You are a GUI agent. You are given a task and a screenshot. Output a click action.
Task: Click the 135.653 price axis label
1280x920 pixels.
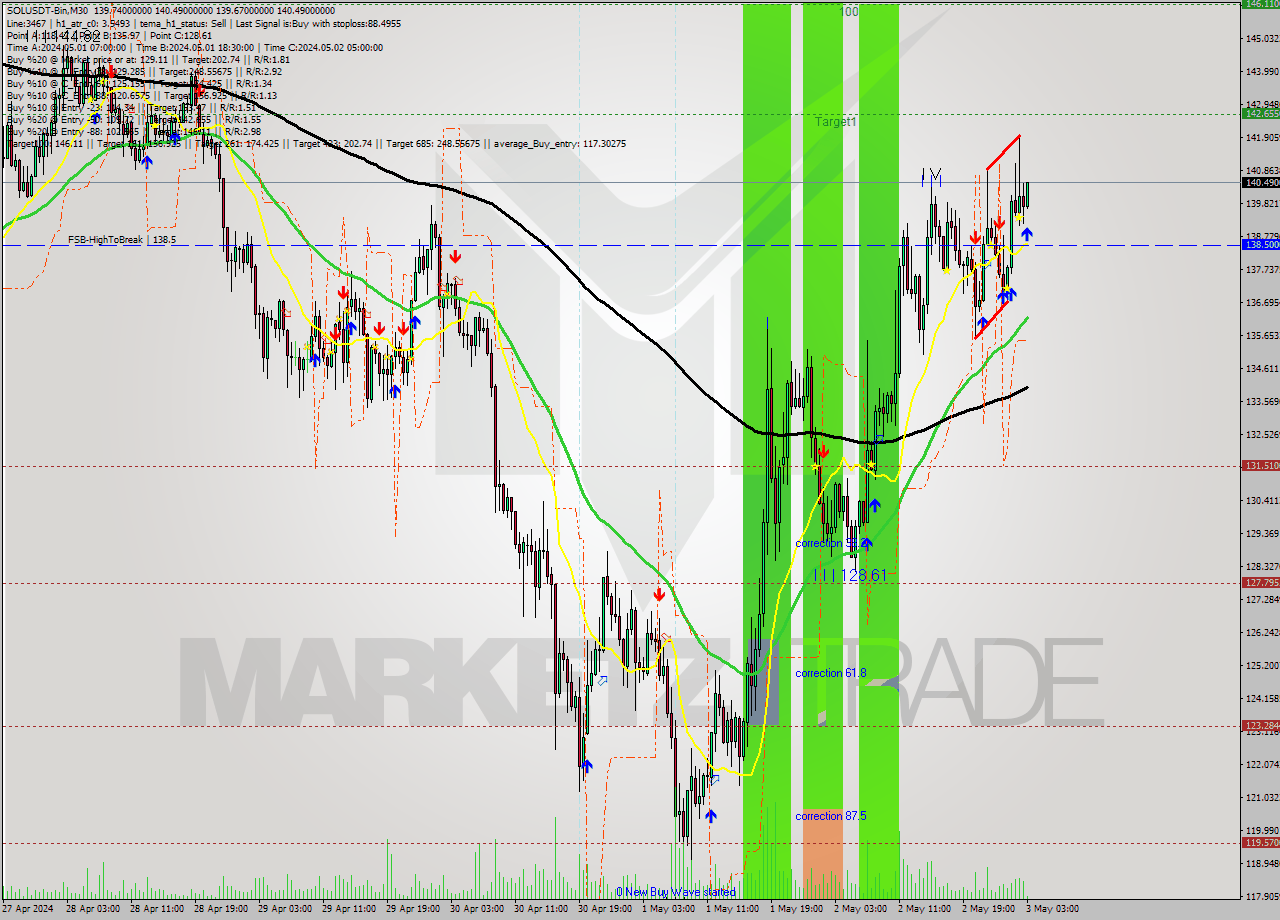(1261, 335)
